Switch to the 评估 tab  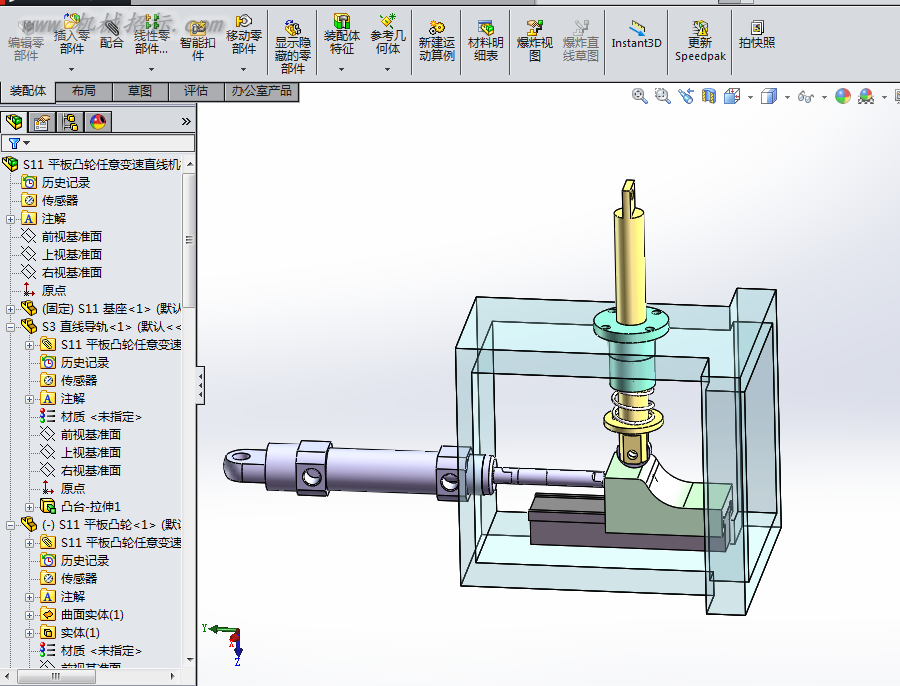(196, 91)
